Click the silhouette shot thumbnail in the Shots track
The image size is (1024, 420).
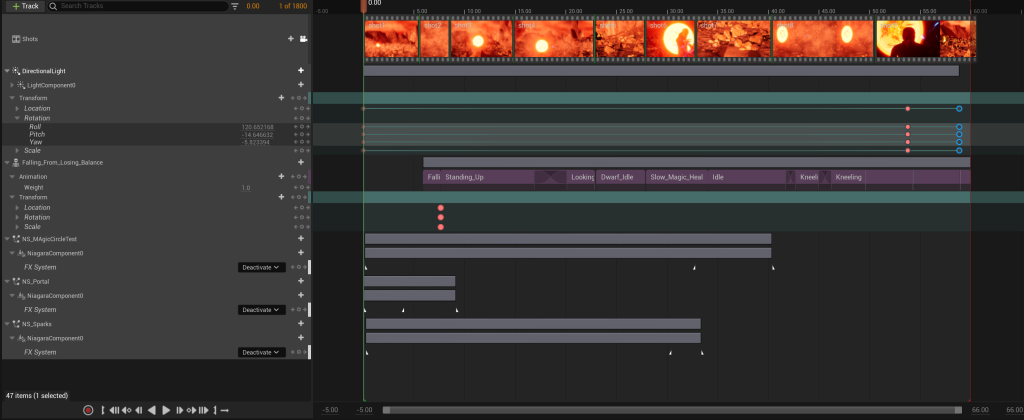click(x=907, y=39)
